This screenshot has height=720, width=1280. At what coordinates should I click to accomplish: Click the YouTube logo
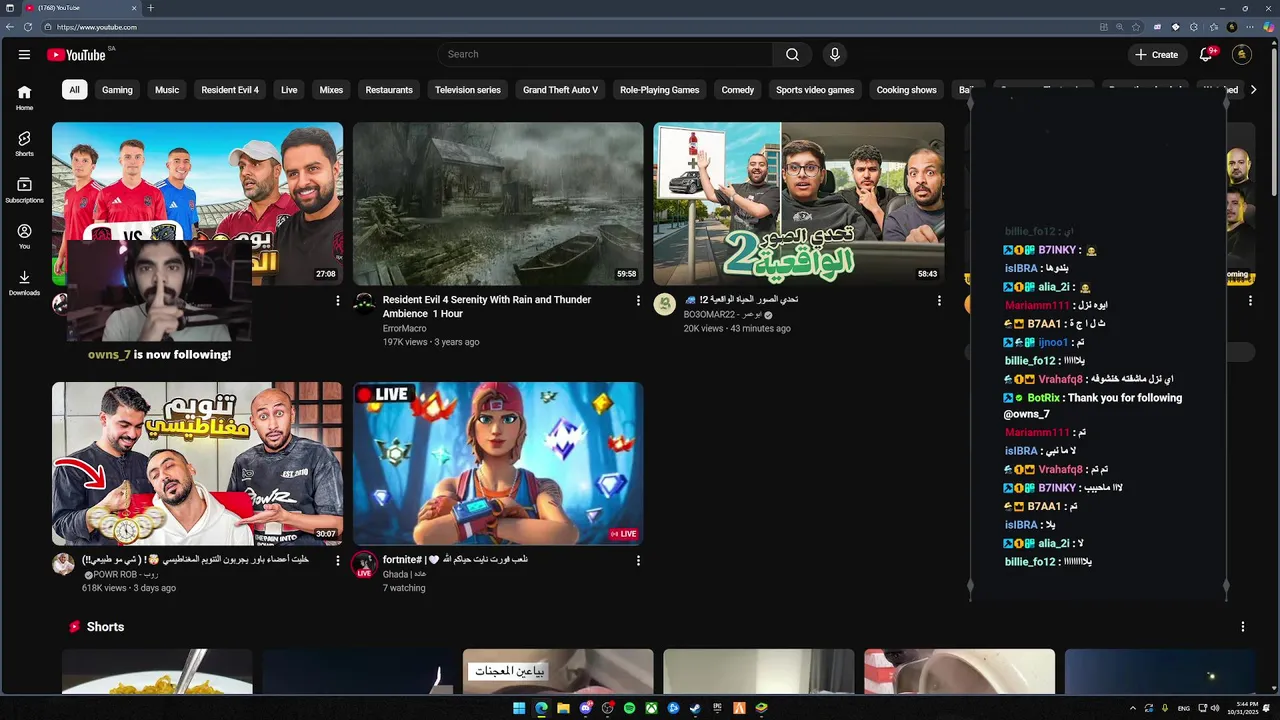pyautogui.click(x=76, y=55)
